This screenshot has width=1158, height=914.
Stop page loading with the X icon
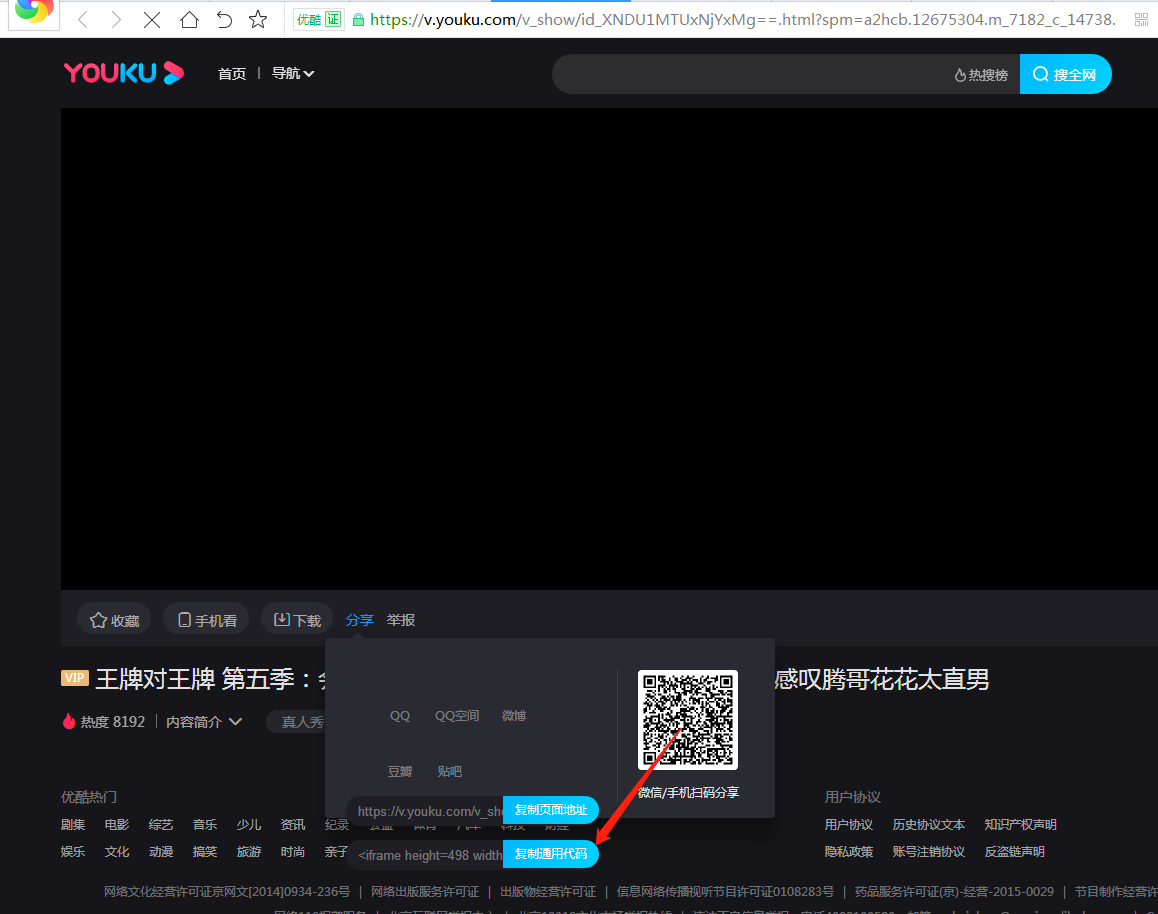coord(152,19)
